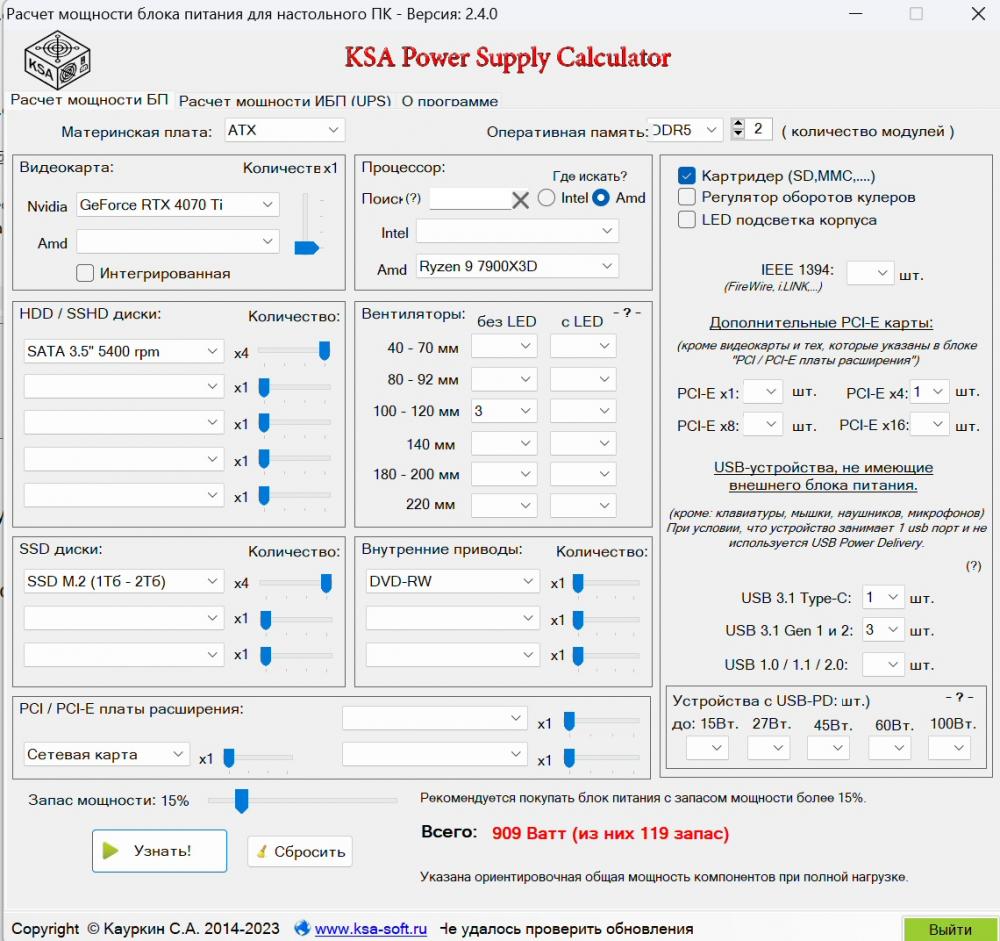
Task: Open the Amd Ryzen 9 7900X3D dropdown
Action: coord(517,266)
